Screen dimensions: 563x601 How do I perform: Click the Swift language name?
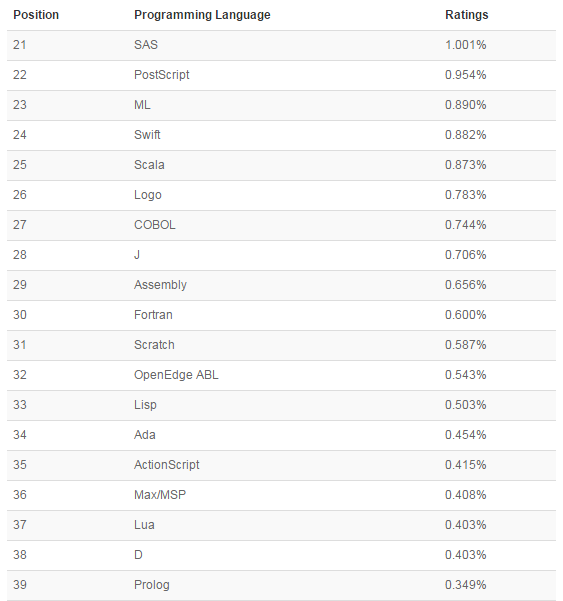(147, 135)
